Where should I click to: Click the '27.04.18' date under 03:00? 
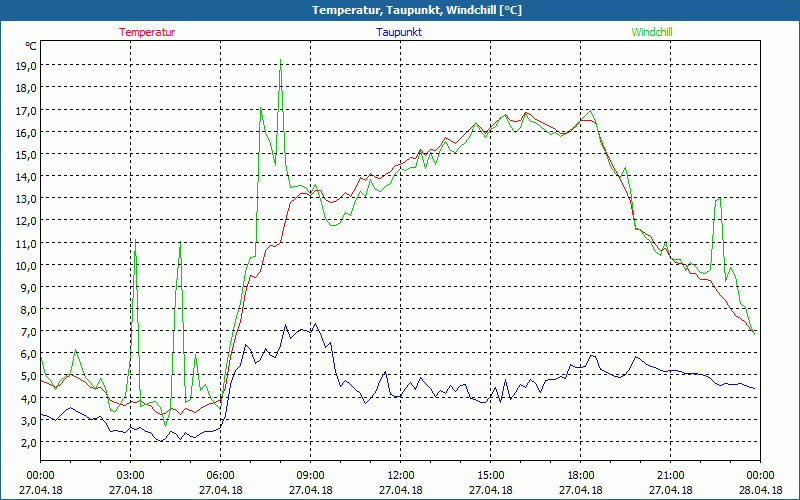[131, 490]
